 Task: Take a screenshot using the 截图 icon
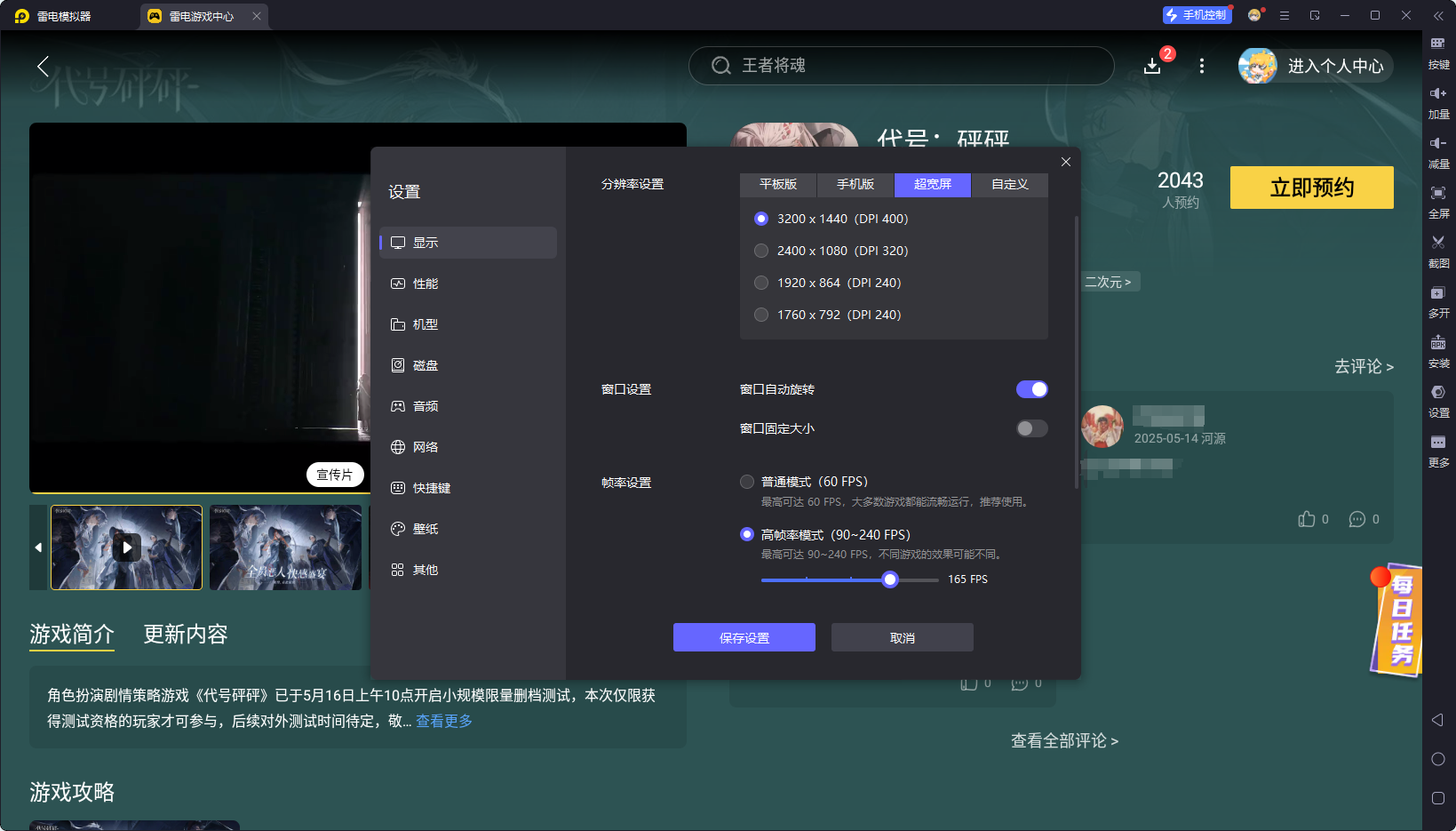tap(1439, 252)
